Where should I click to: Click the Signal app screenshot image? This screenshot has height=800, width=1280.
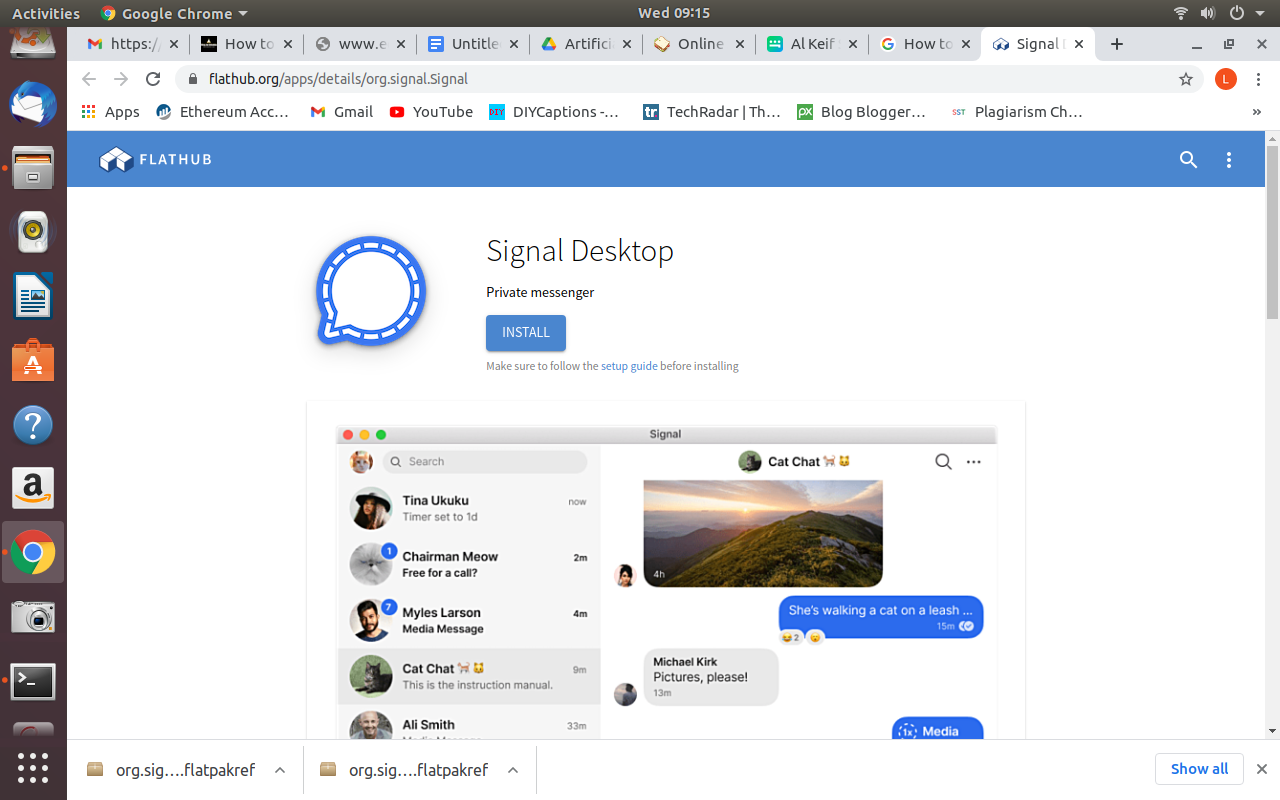tap(666, 583)
